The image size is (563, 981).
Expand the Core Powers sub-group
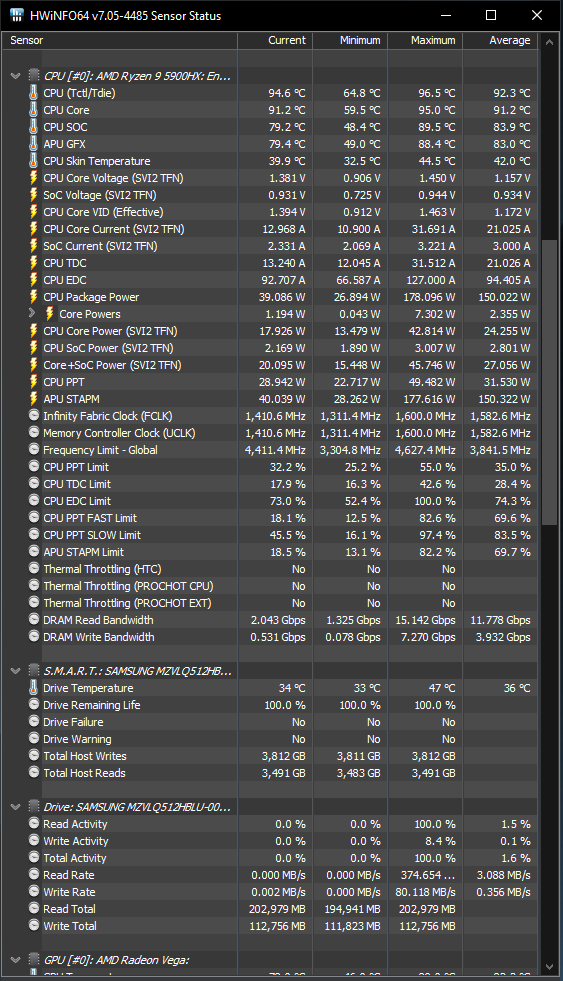(x=33, y=313)
